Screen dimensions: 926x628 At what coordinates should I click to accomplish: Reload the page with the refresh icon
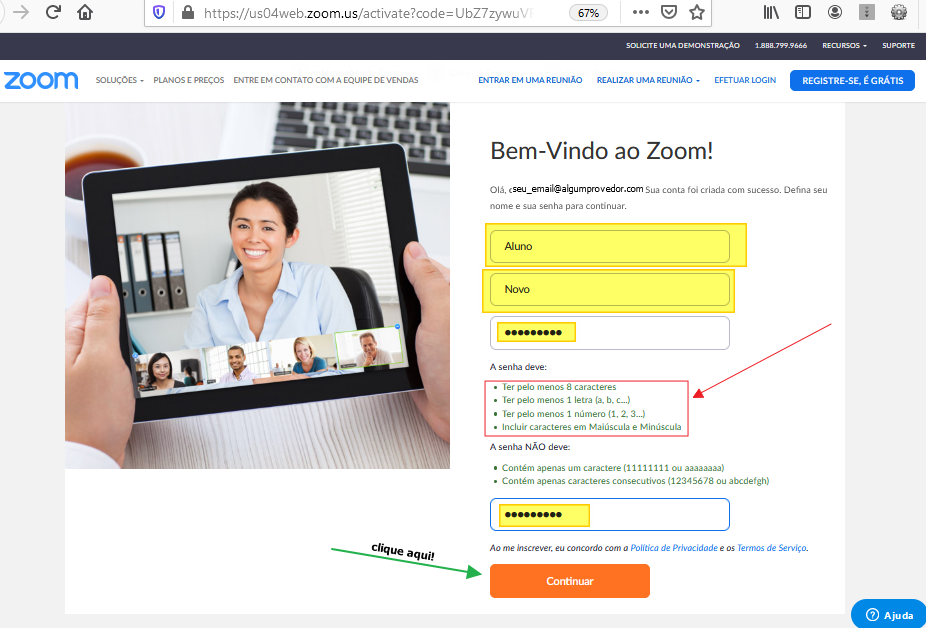pyautogui.click(x=53, y=12)
